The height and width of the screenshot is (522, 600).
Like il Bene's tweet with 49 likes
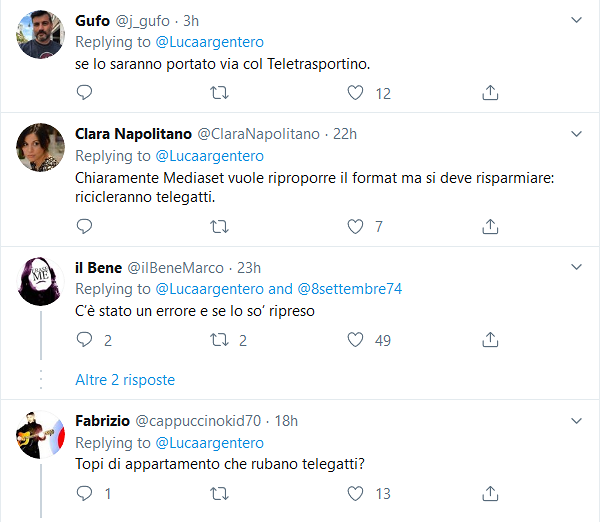355,339
